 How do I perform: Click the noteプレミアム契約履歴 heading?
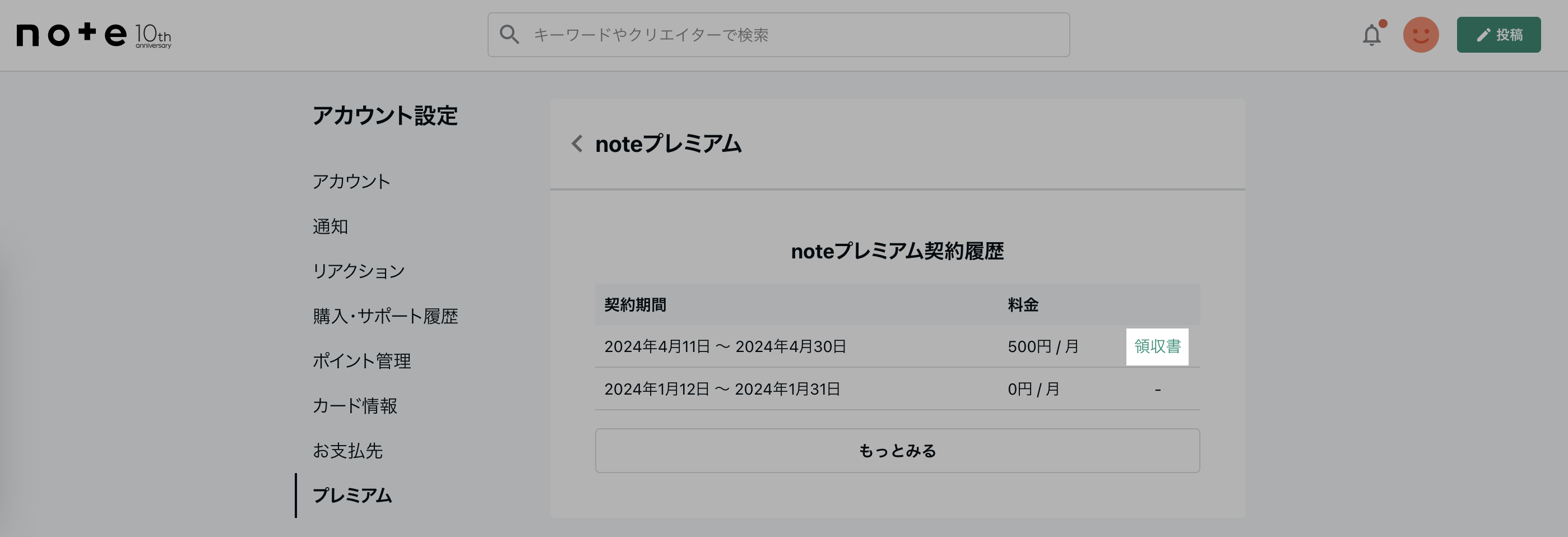[x=897, y=251]
